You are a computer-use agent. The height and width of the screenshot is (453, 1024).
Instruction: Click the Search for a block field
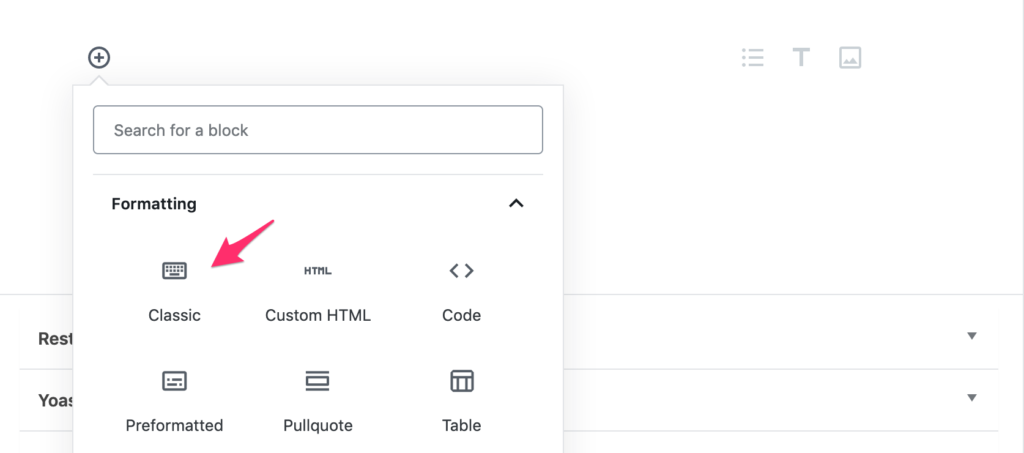point(318,130)
